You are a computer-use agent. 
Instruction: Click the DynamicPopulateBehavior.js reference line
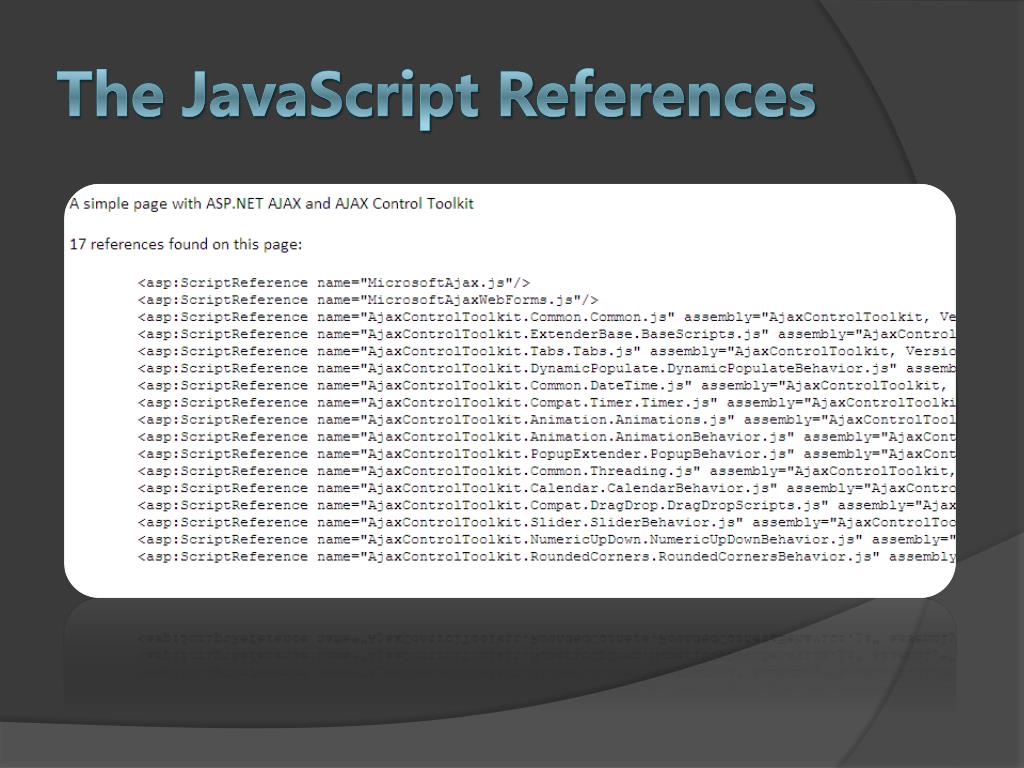(547, 368)
